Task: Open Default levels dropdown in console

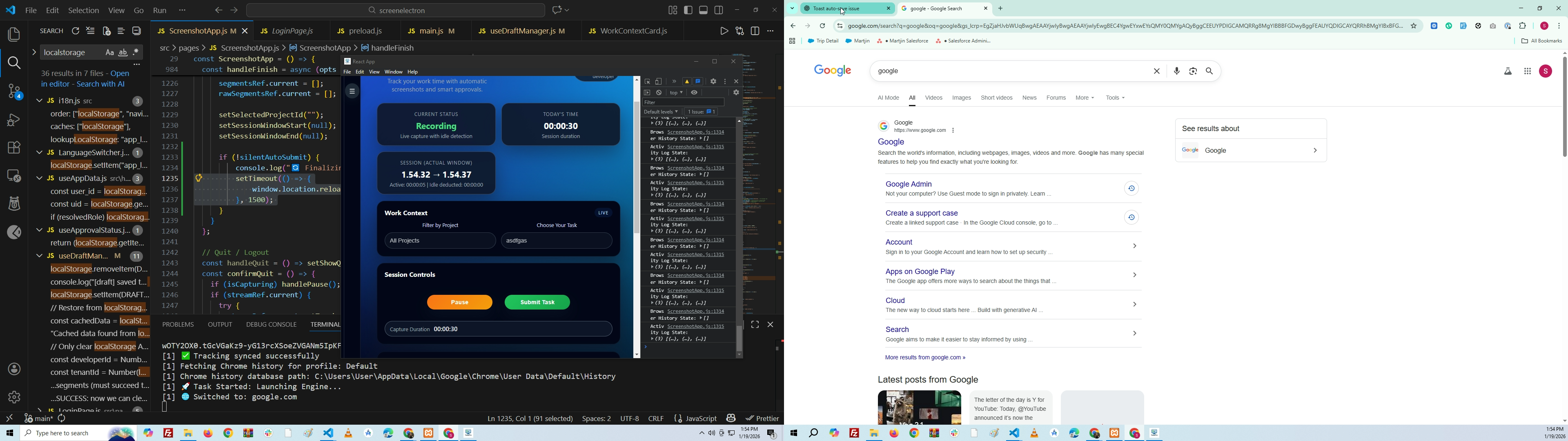Action: coord(661,112)
